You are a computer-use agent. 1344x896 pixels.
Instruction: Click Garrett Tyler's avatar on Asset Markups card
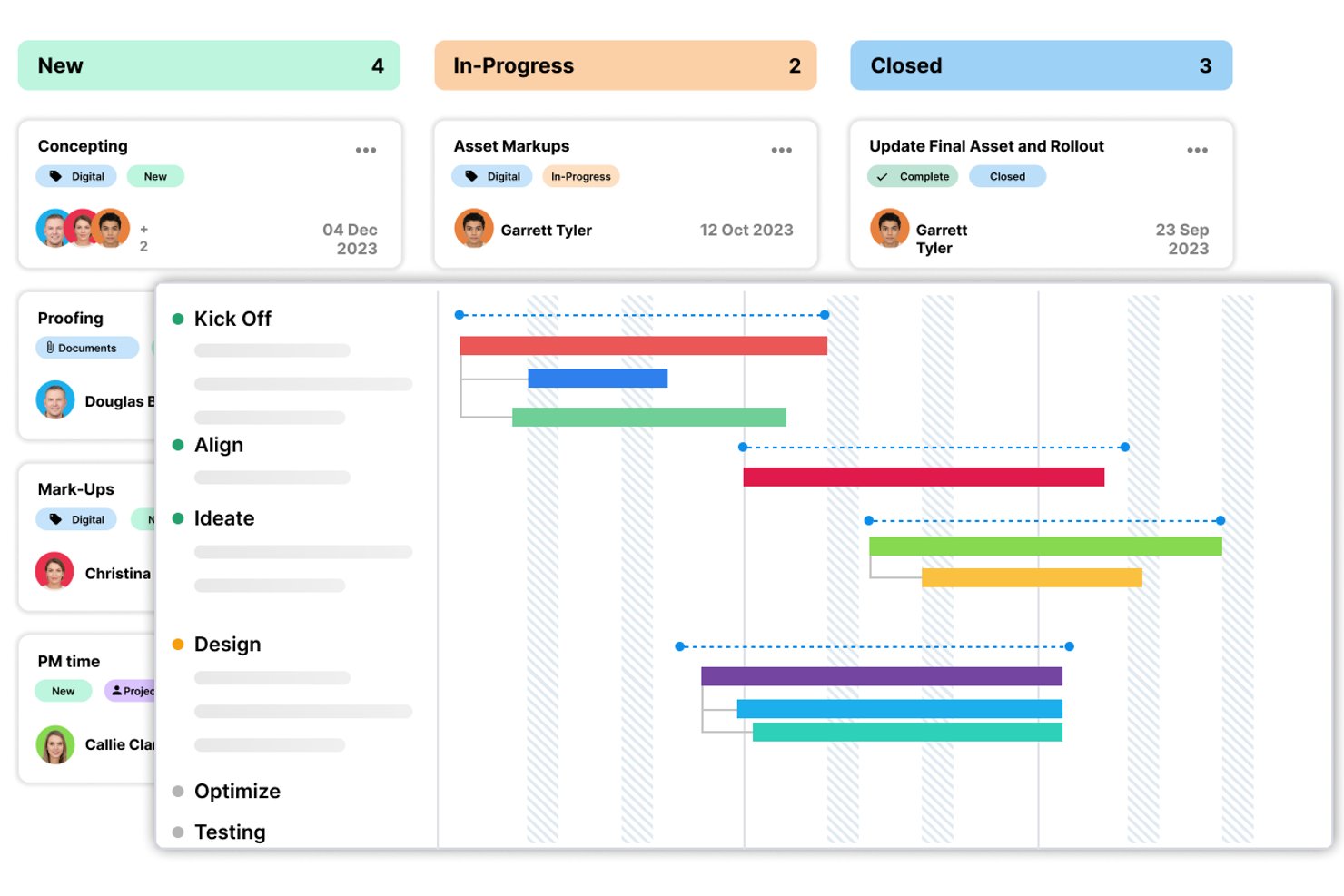474,229
